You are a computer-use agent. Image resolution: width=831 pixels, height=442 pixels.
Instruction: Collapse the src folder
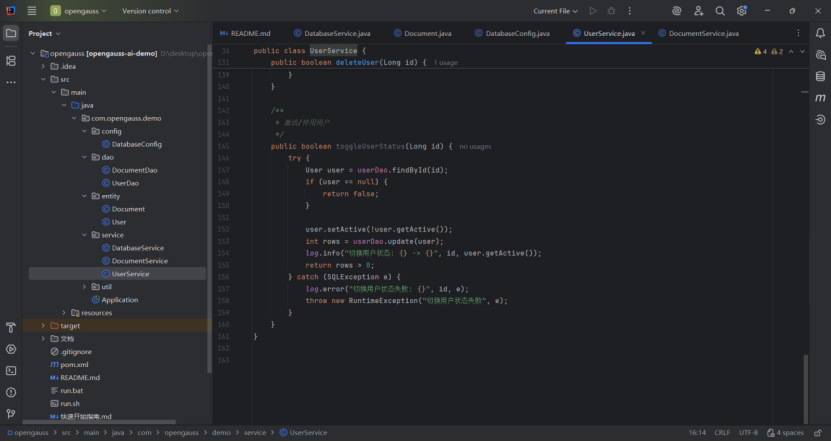coord(43,79)
